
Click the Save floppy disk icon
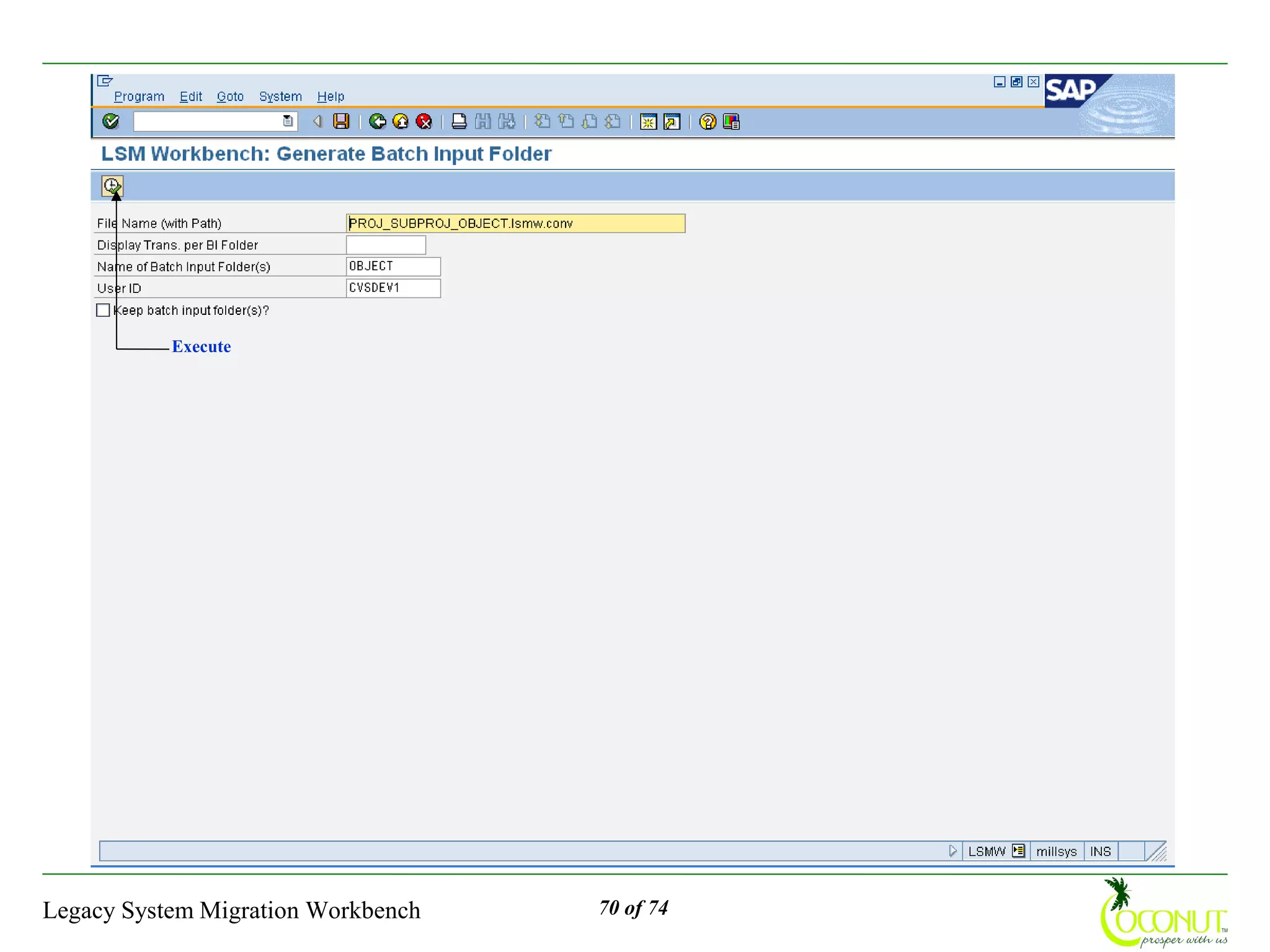click(x=341, y=121)
